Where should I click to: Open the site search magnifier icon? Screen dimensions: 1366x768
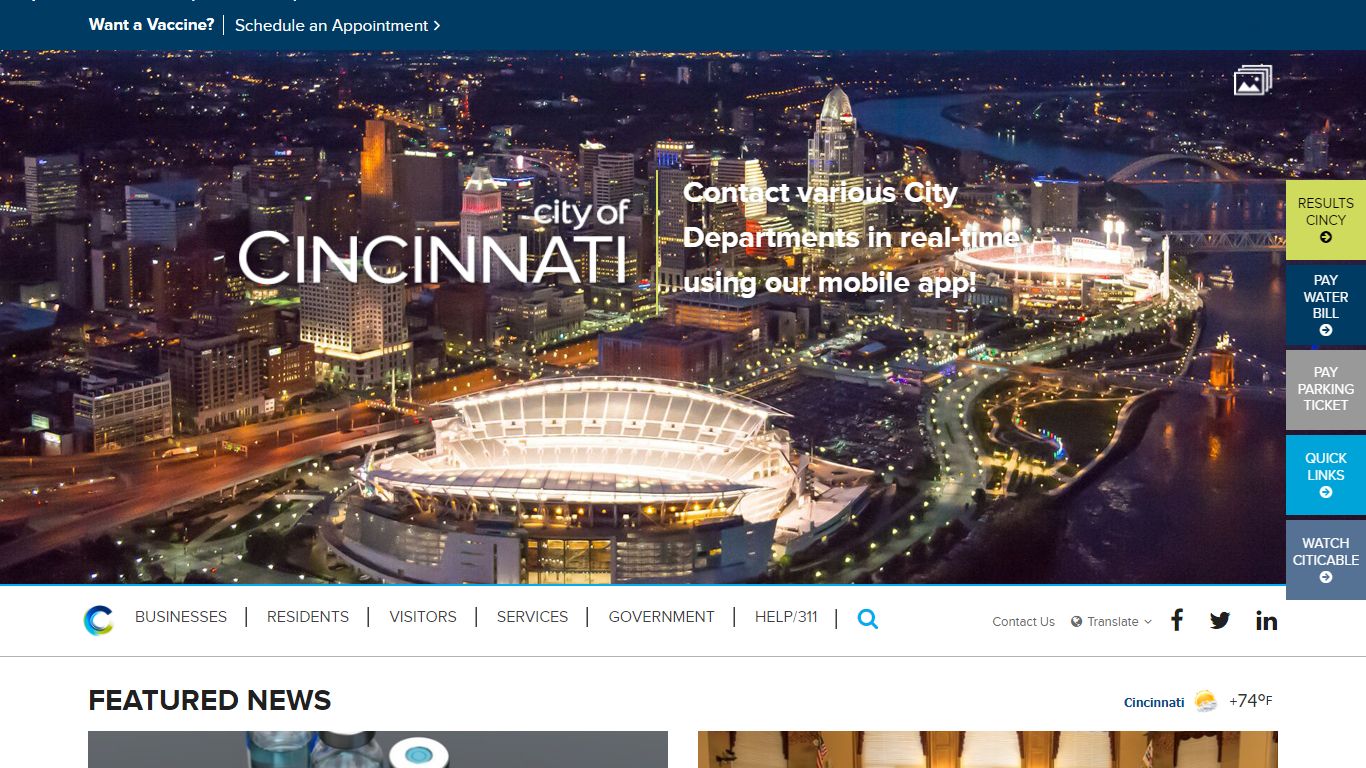click(868, 619)
